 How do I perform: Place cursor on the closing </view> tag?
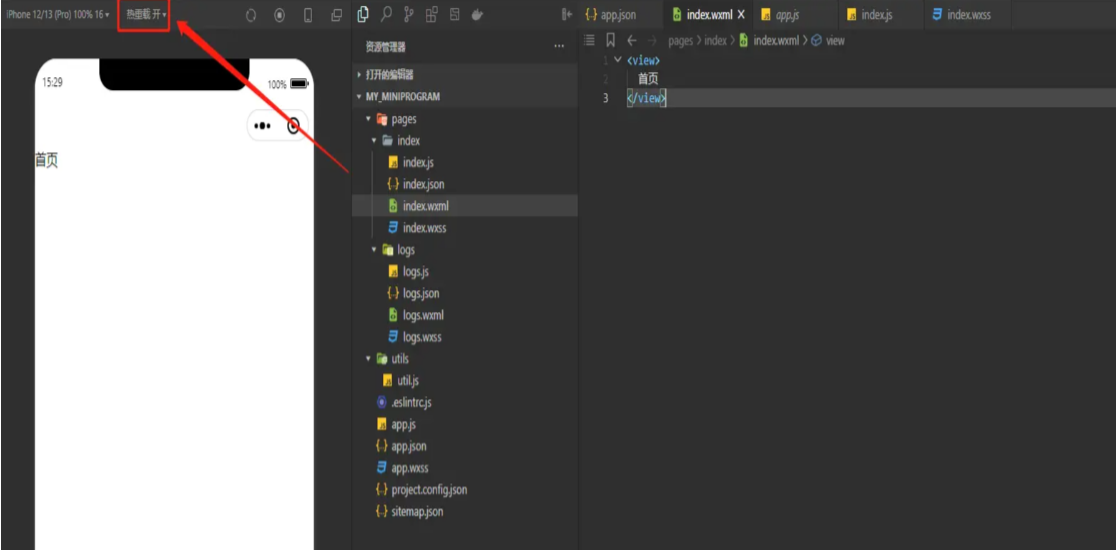click(x=646, y=98)
